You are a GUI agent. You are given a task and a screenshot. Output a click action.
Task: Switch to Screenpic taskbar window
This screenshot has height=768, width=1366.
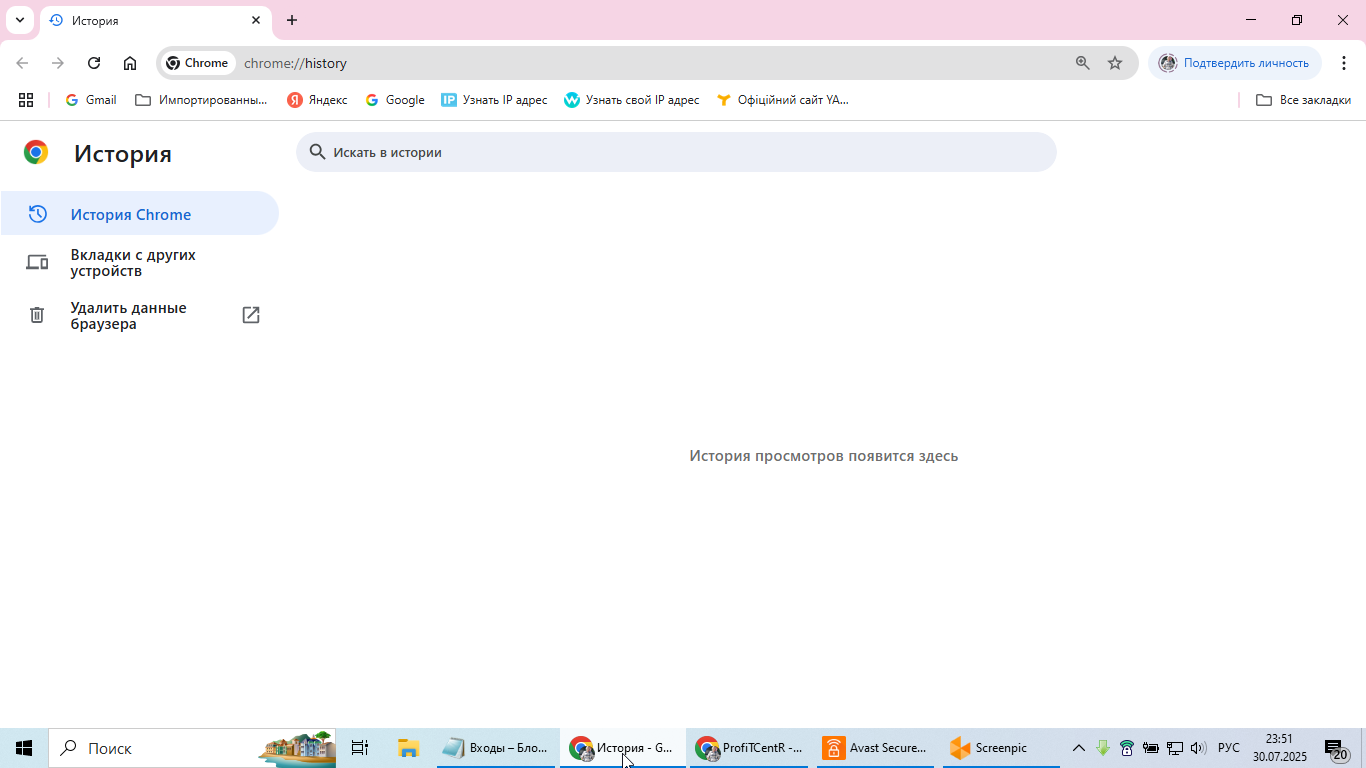click(x=1001, y=748)
